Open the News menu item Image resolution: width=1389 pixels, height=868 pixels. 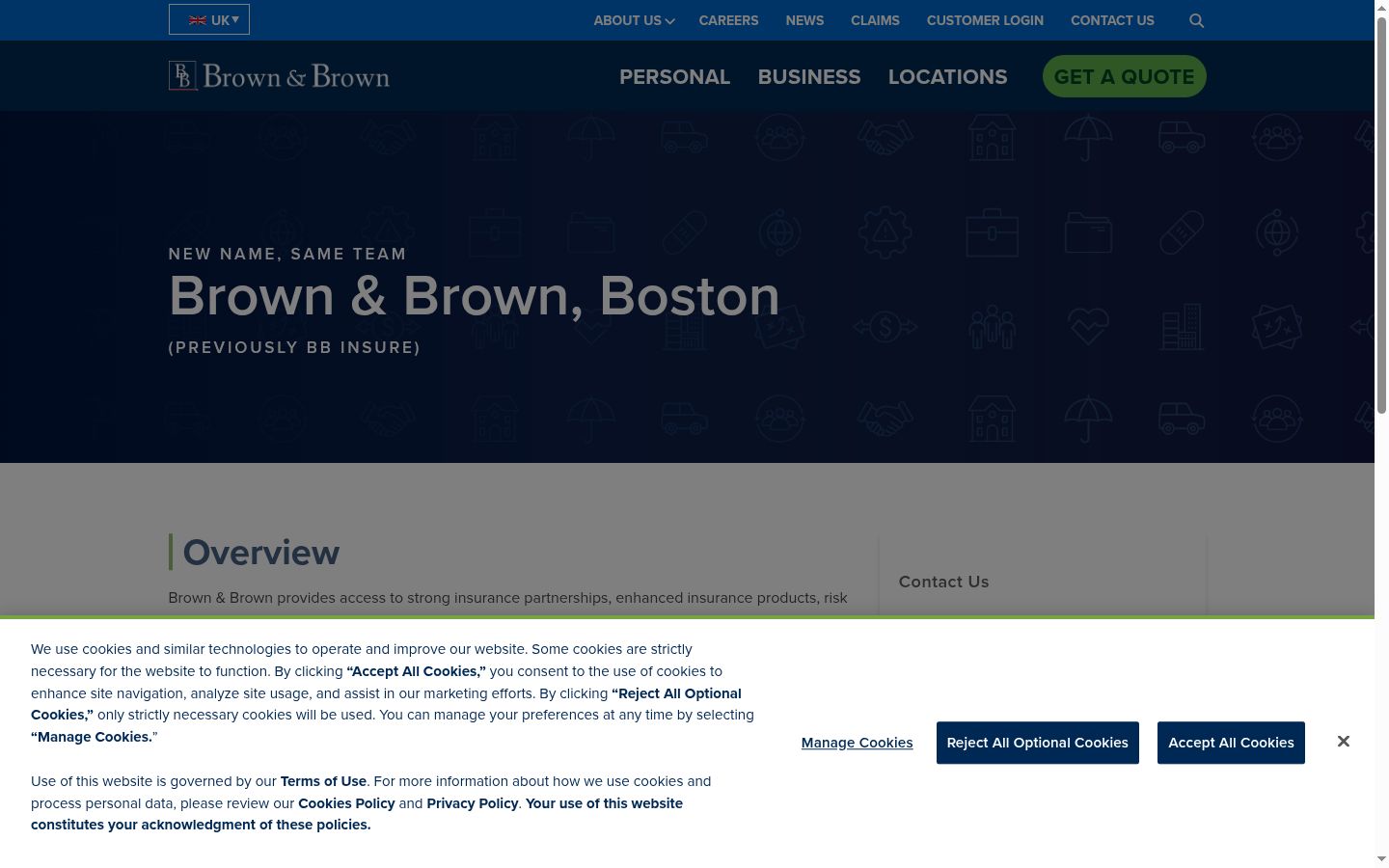[x=804, y=20]
